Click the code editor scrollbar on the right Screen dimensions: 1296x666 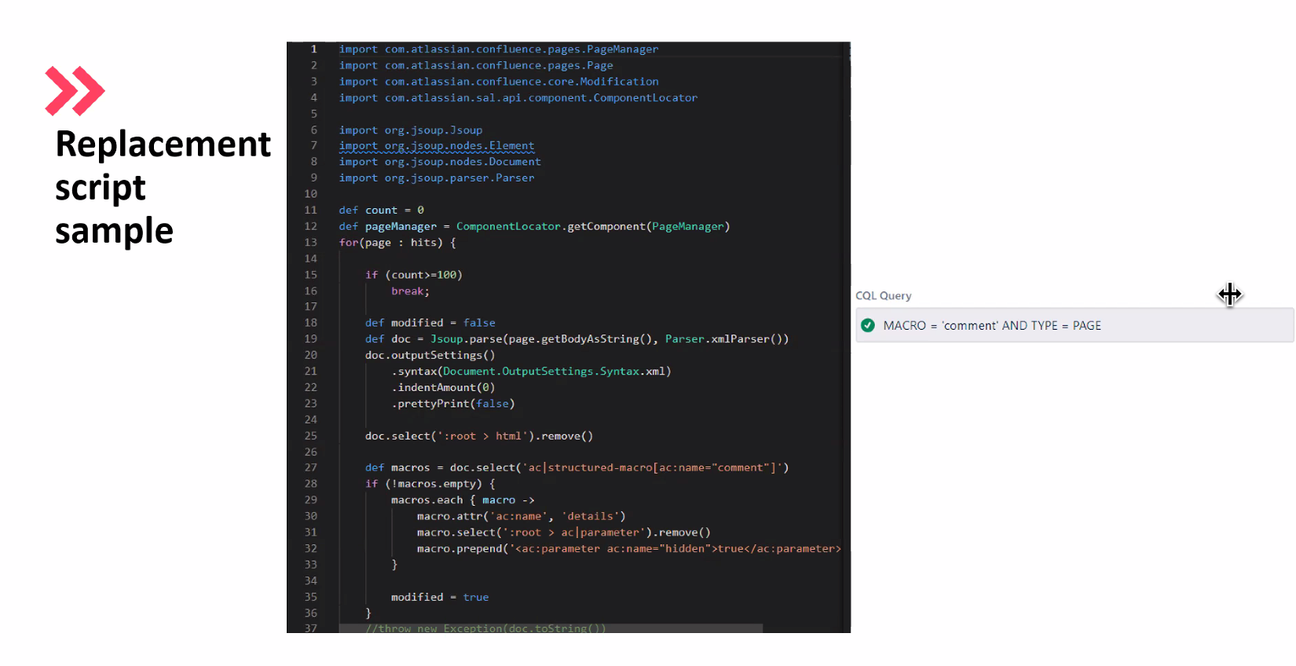[846, 300]
